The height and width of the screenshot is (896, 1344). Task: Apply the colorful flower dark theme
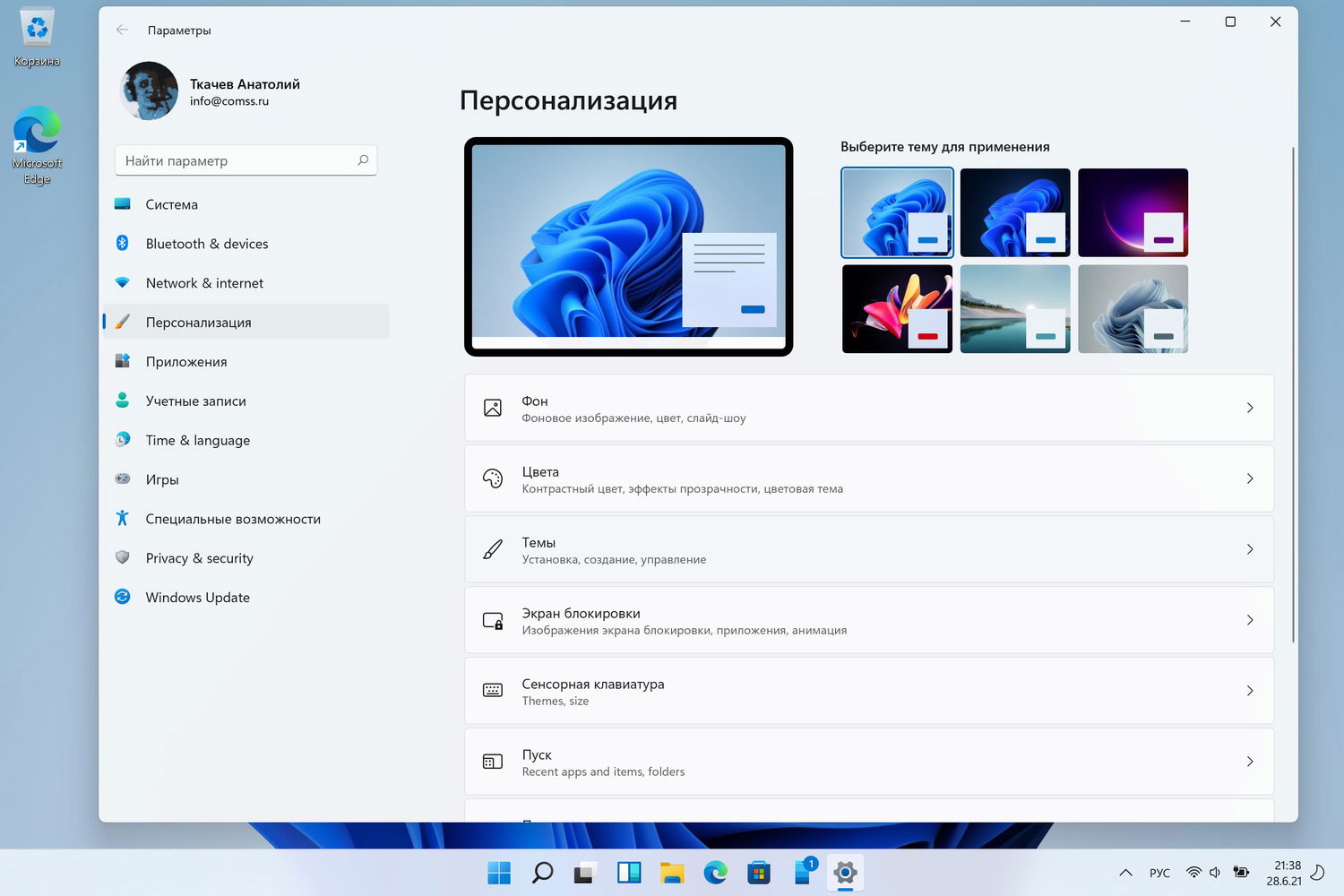pos(897,308)
